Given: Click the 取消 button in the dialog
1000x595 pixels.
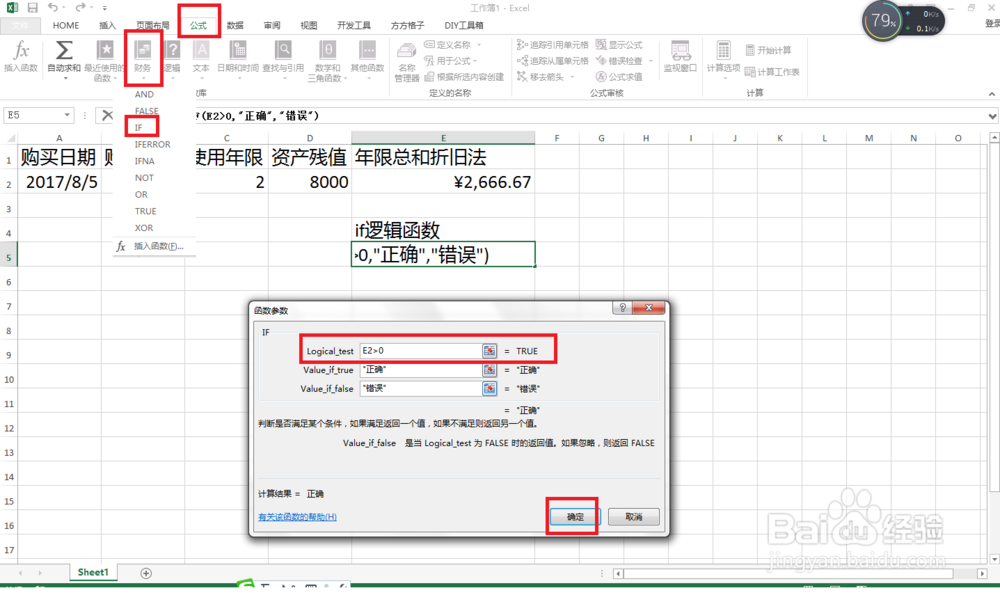Looking at the screenshot, I should [633, 517].
